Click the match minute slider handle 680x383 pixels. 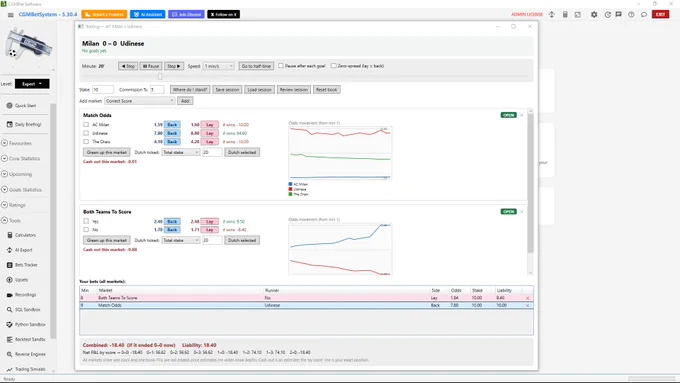click(160, 76)
